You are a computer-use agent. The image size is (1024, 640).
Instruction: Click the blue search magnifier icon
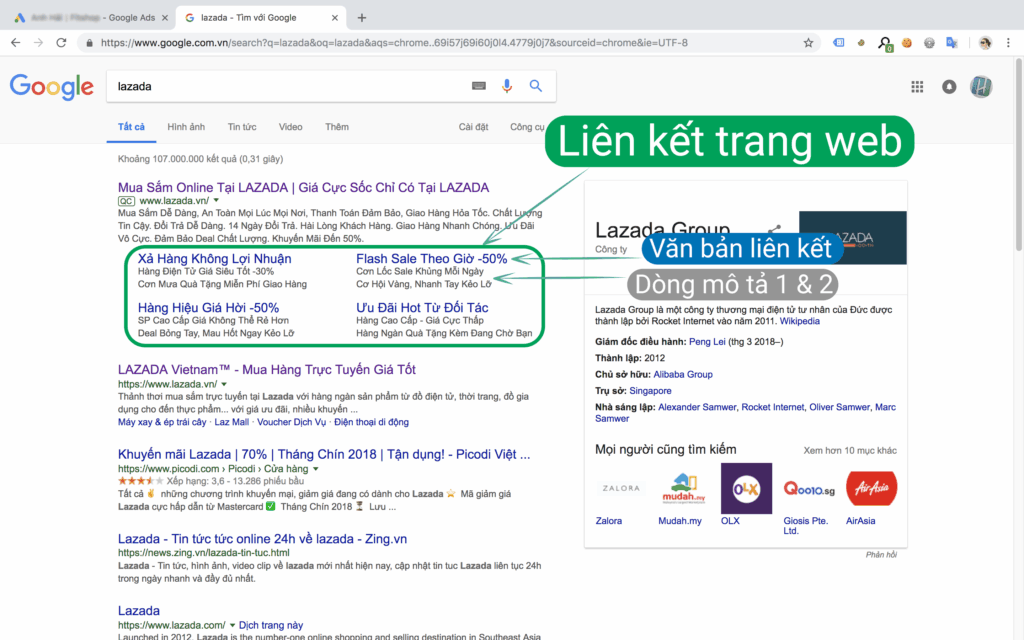pos(536,86)
